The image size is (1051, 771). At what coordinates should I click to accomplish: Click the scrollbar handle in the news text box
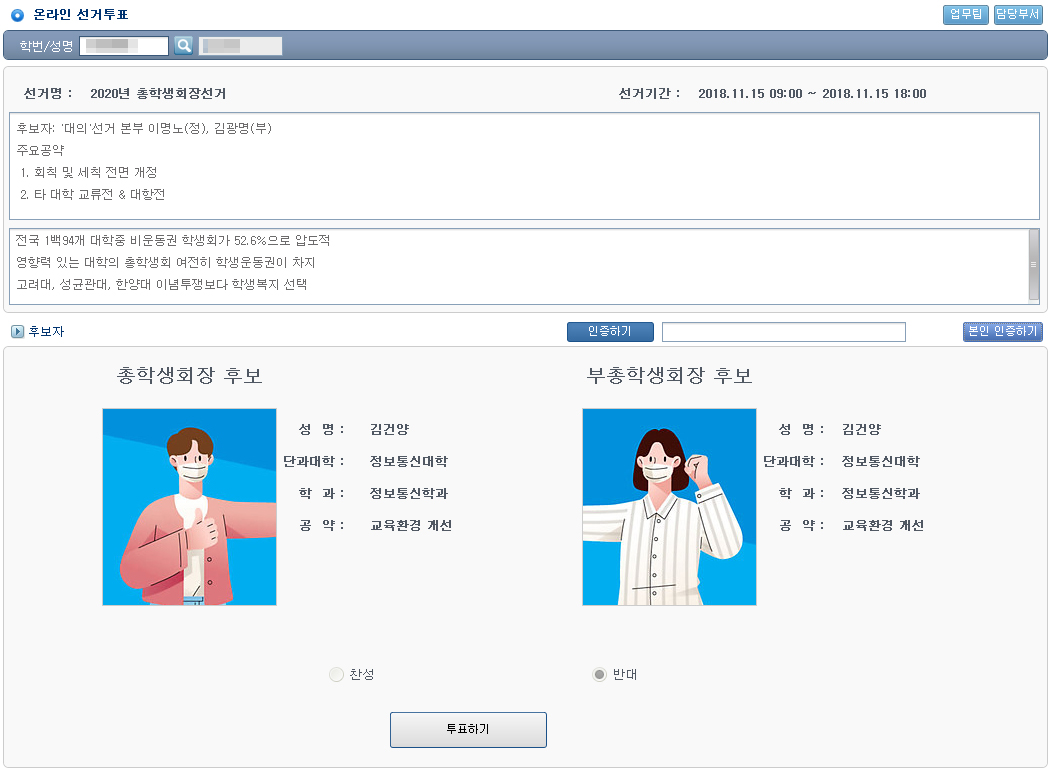pos(1033,264)
